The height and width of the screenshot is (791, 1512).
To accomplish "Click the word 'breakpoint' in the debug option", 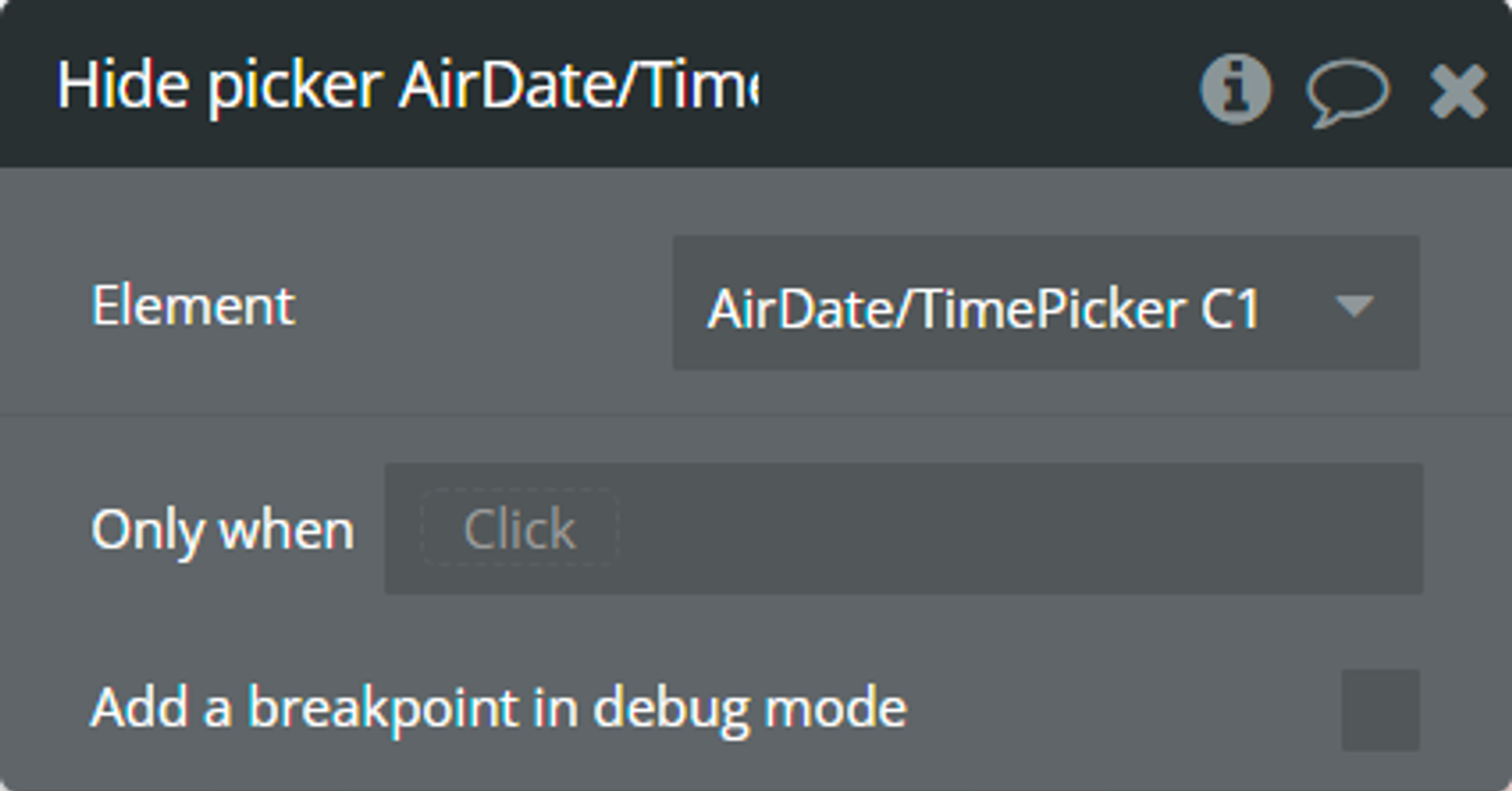I will point(383,709).
